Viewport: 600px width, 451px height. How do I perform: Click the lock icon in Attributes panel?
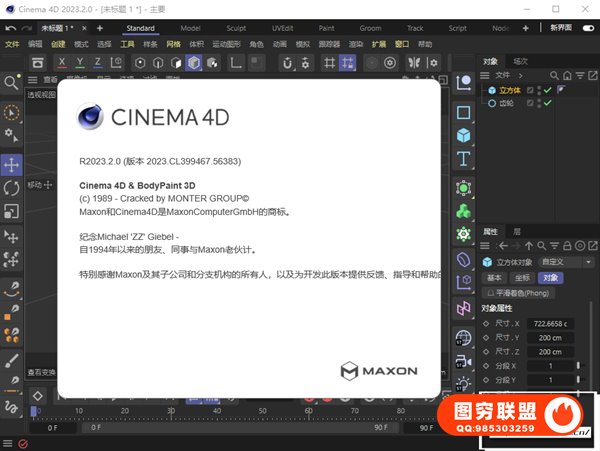tap(565, 246)
